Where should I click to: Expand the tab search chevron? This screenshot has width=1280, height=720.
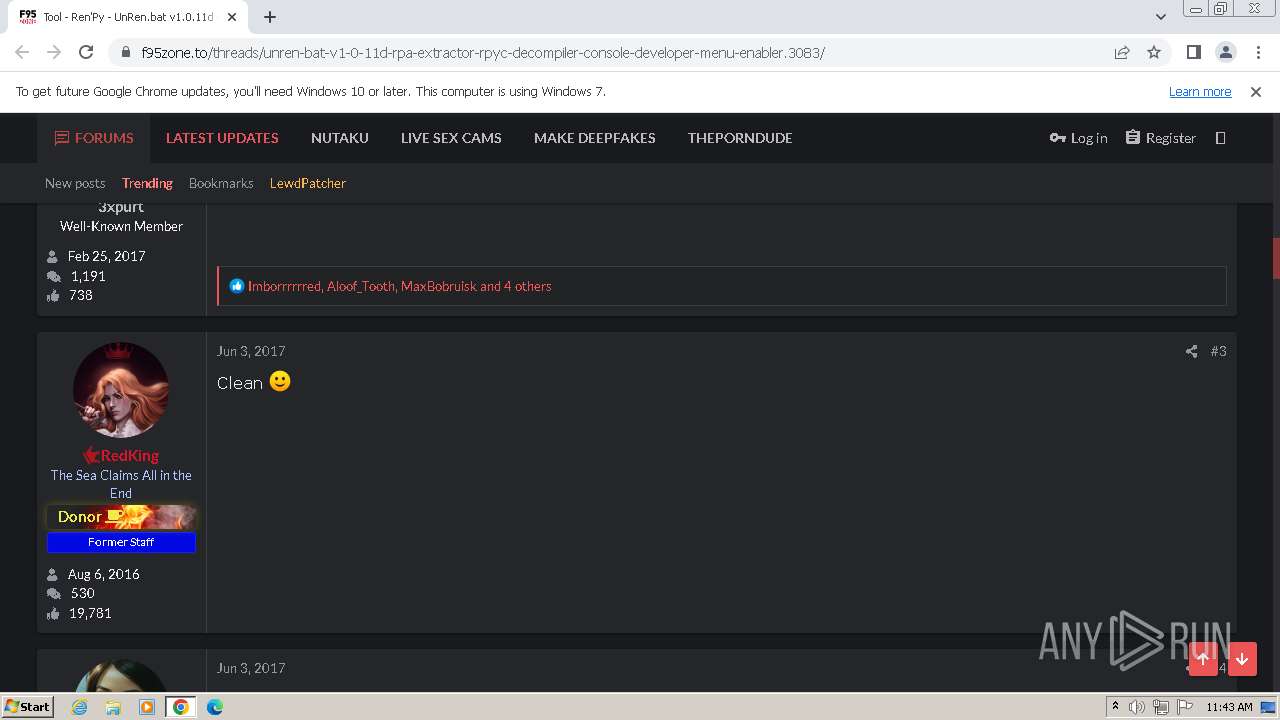coord(1160,17)
